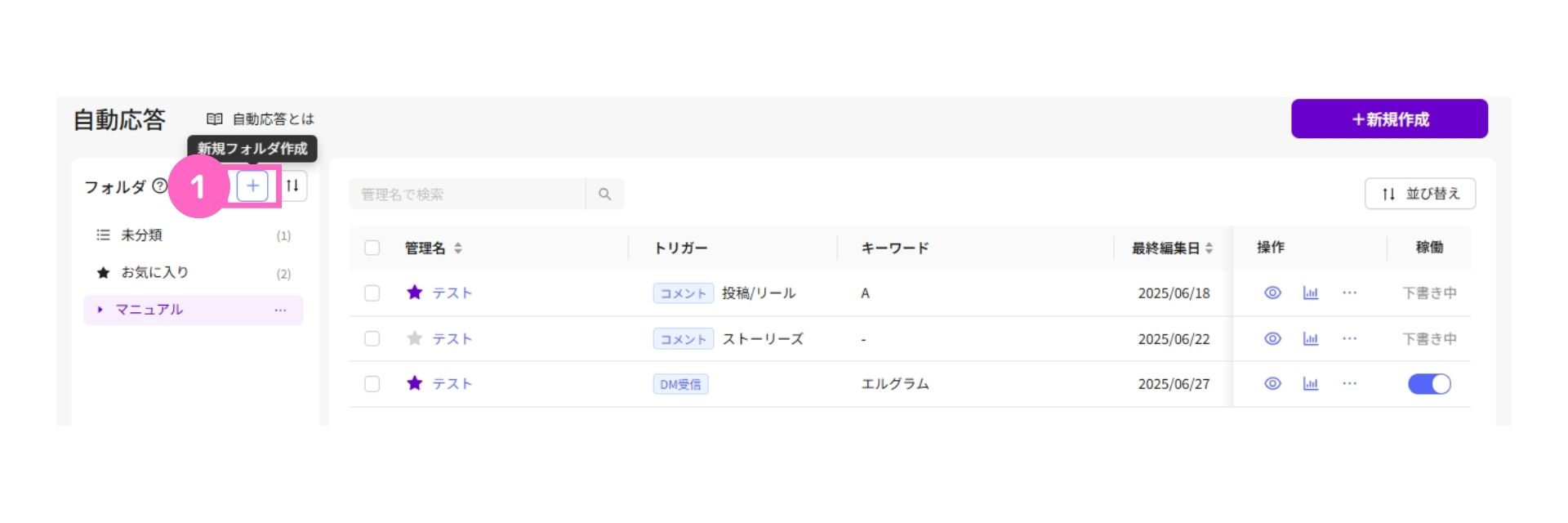Click the folder help question mark icon
The image size is (1568, 523).
tap(160, 186)
